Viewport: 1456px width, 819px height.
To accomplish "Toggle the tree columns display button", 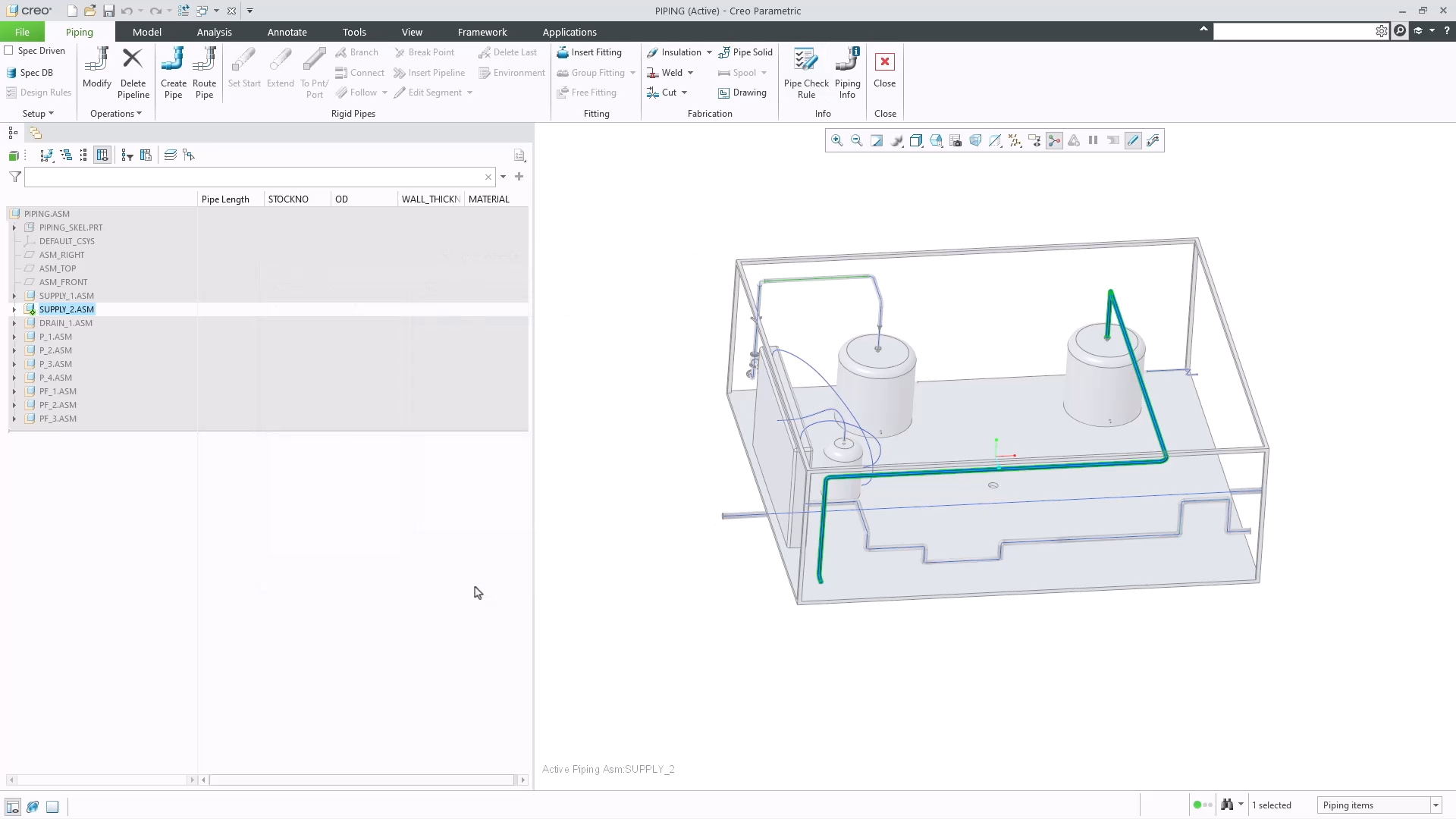I will coord(102,155).
